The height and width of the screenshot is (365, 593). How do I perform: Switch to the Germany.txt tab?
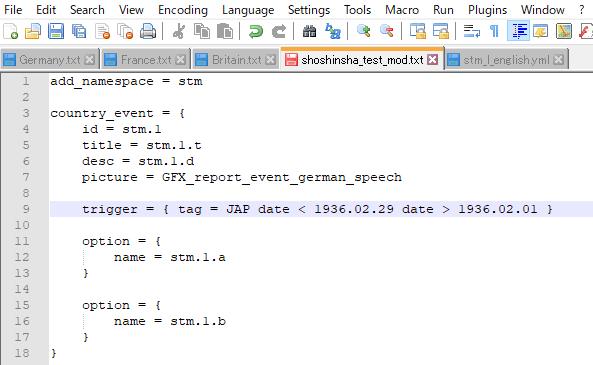pos(50,60)
